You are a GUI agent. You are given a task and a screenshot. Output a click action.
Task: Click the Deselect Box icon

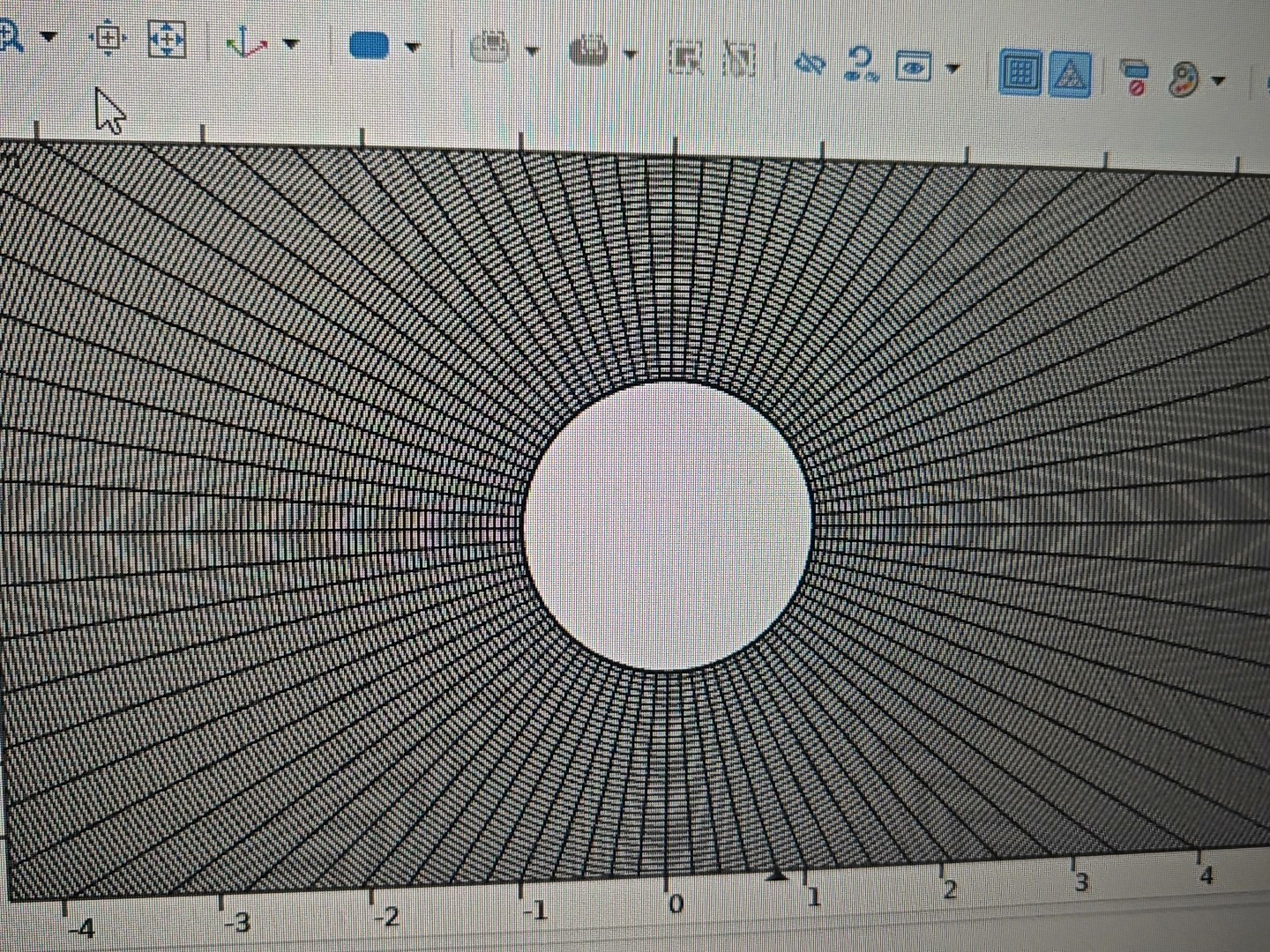[x=739, y=59]
